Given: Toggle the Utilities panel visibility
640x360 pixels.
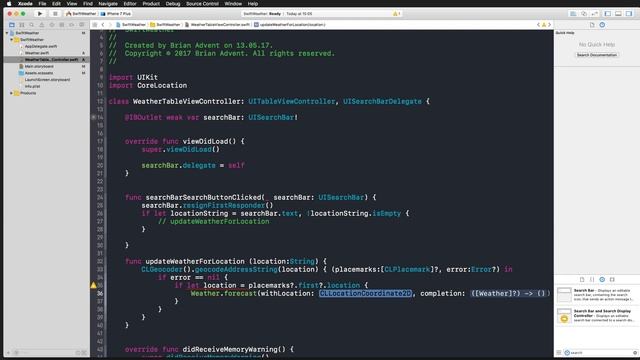Looking at the screenshot, I should click(x=629, y=14).
